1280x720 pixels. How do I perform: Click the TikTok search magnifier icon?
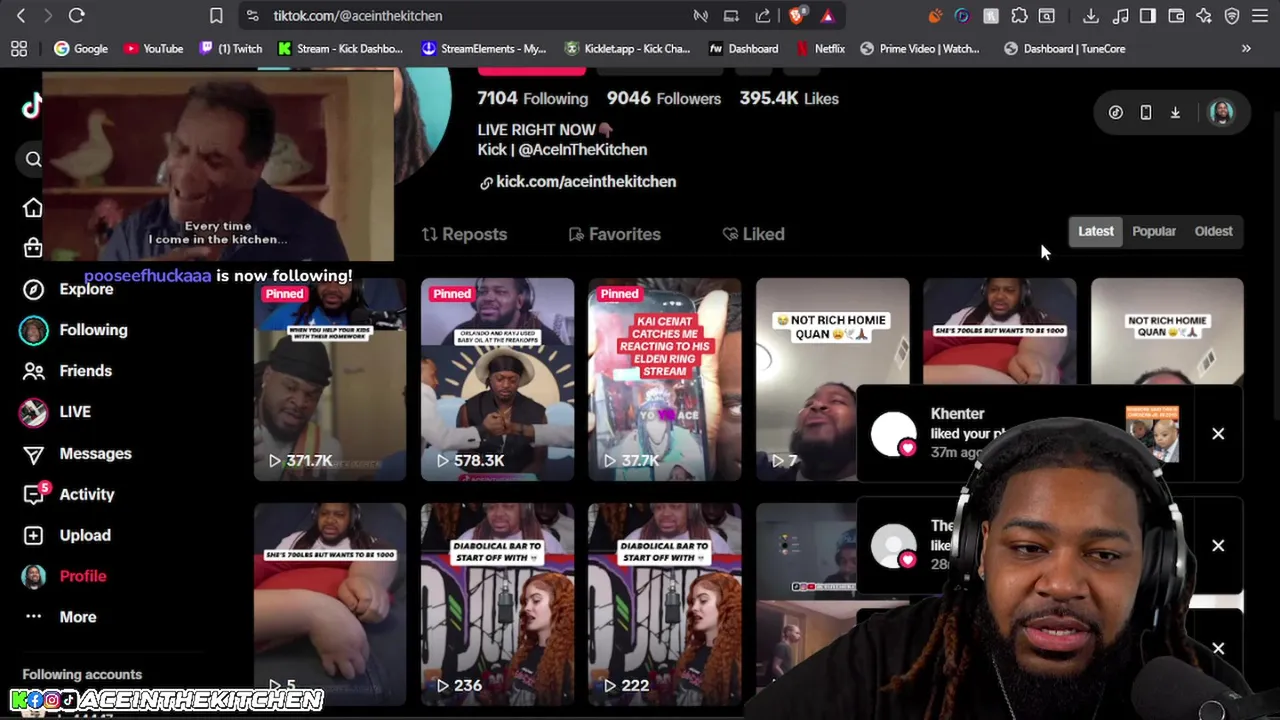[x=33, y=159]
